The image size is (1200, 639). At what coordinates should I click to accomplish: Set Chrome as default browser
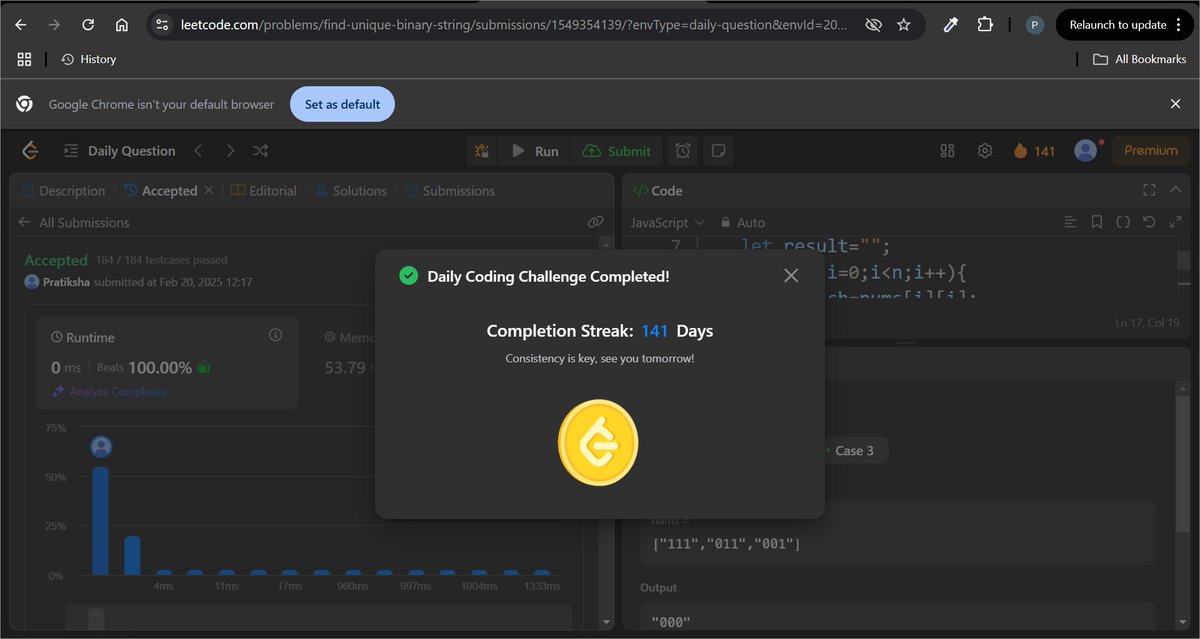click(x=342, y=104)
